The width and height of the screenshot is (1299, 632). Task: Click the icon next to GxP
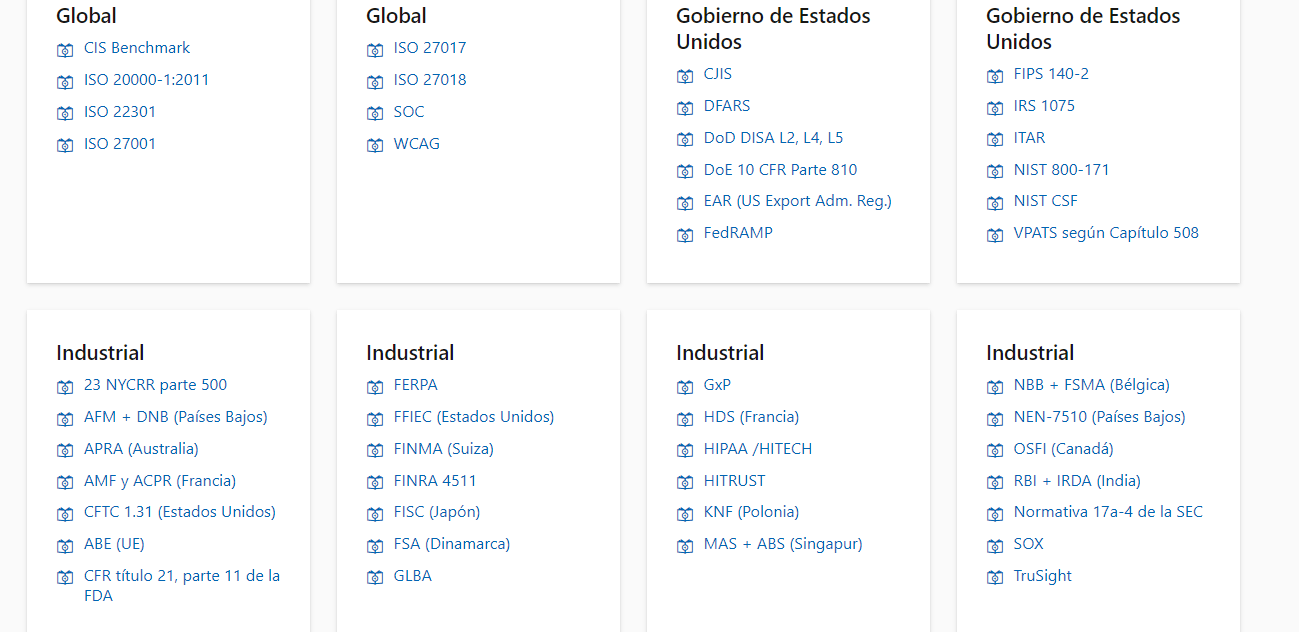pyautogui.click(x=685, y=387)
